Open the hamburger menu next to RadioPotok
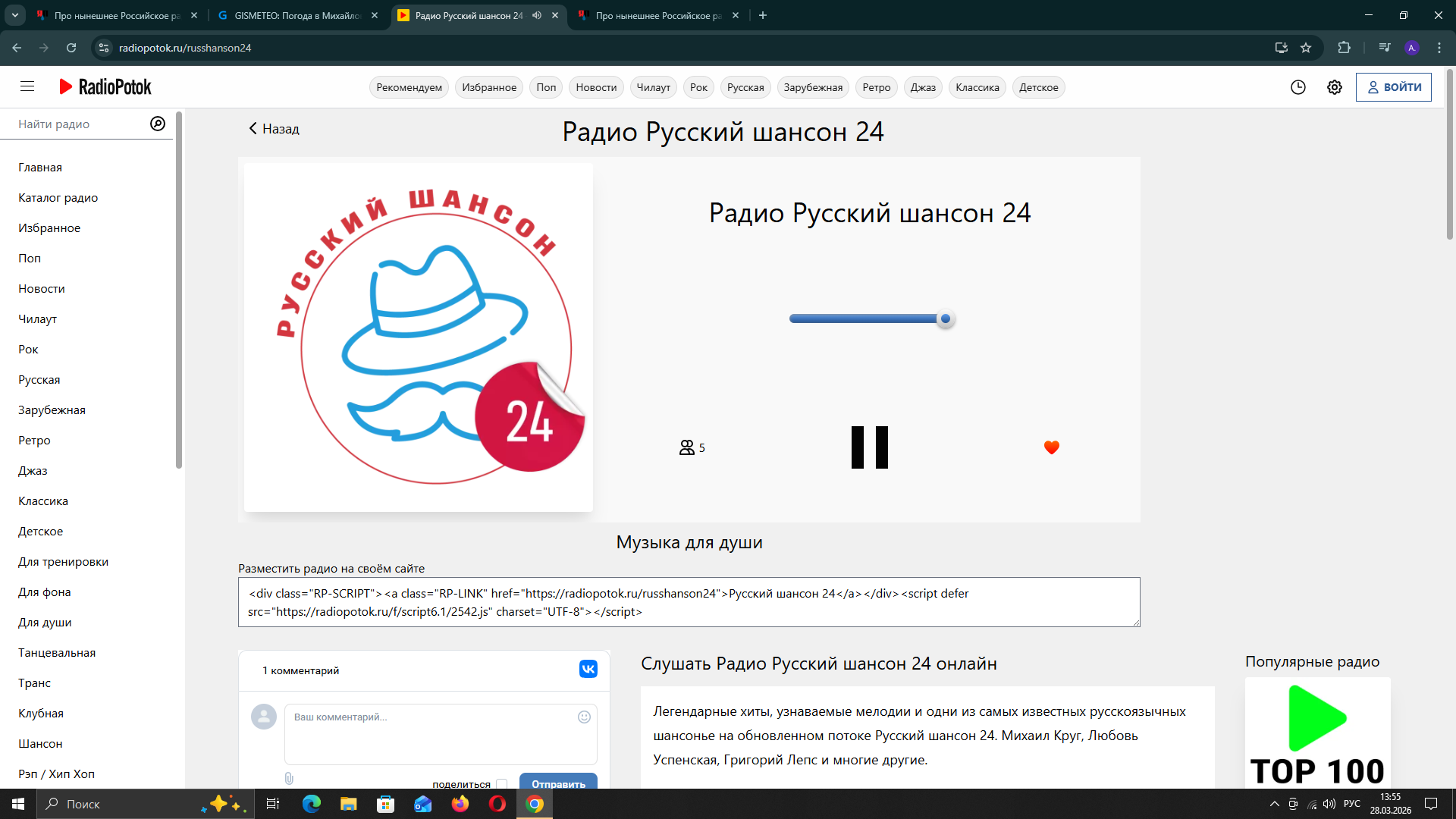 coord(27,86)
